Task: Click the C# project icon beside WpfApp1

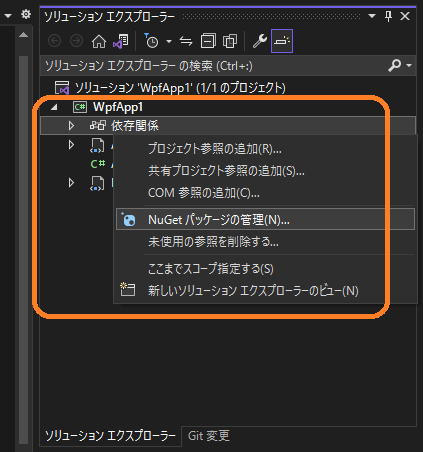Action: [x=80, y=107]
